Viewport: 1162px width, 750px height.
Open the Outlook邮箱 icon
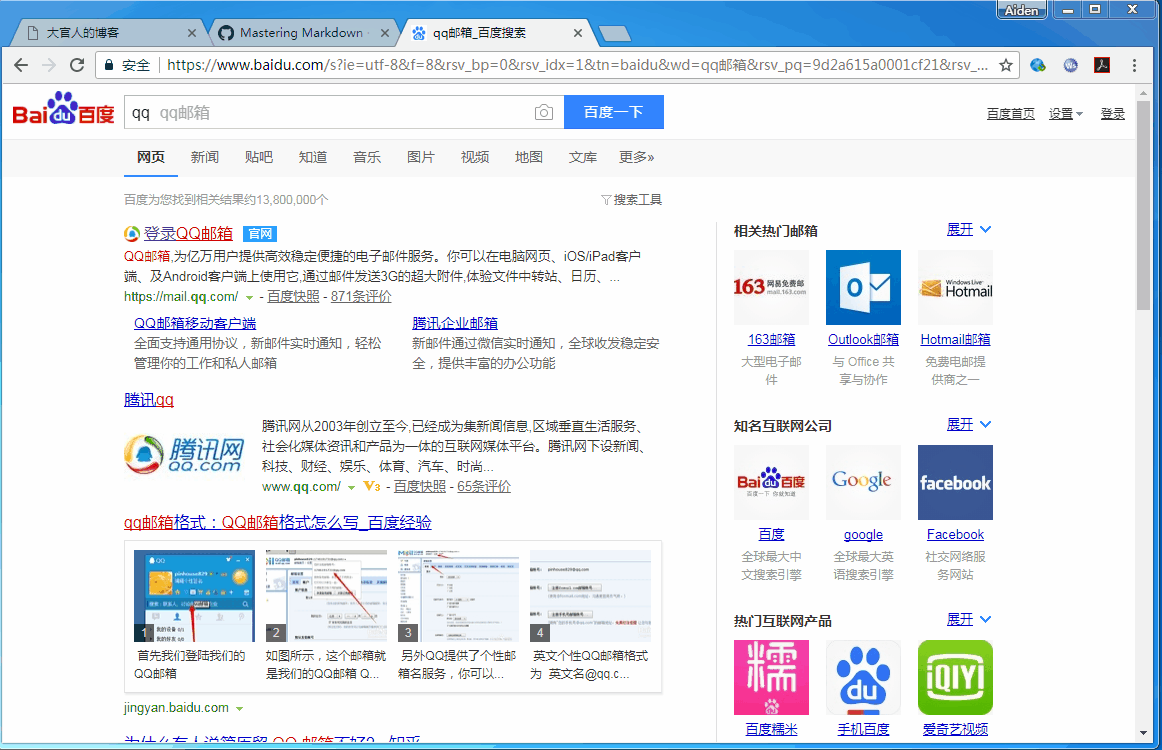[863, 287]
